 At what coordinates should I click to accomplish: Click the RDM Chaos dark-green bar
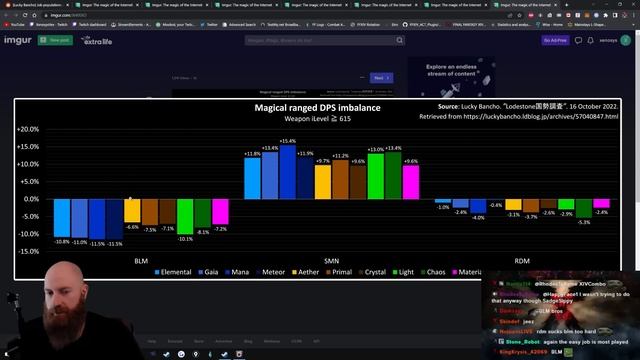[x=584, y=208]
